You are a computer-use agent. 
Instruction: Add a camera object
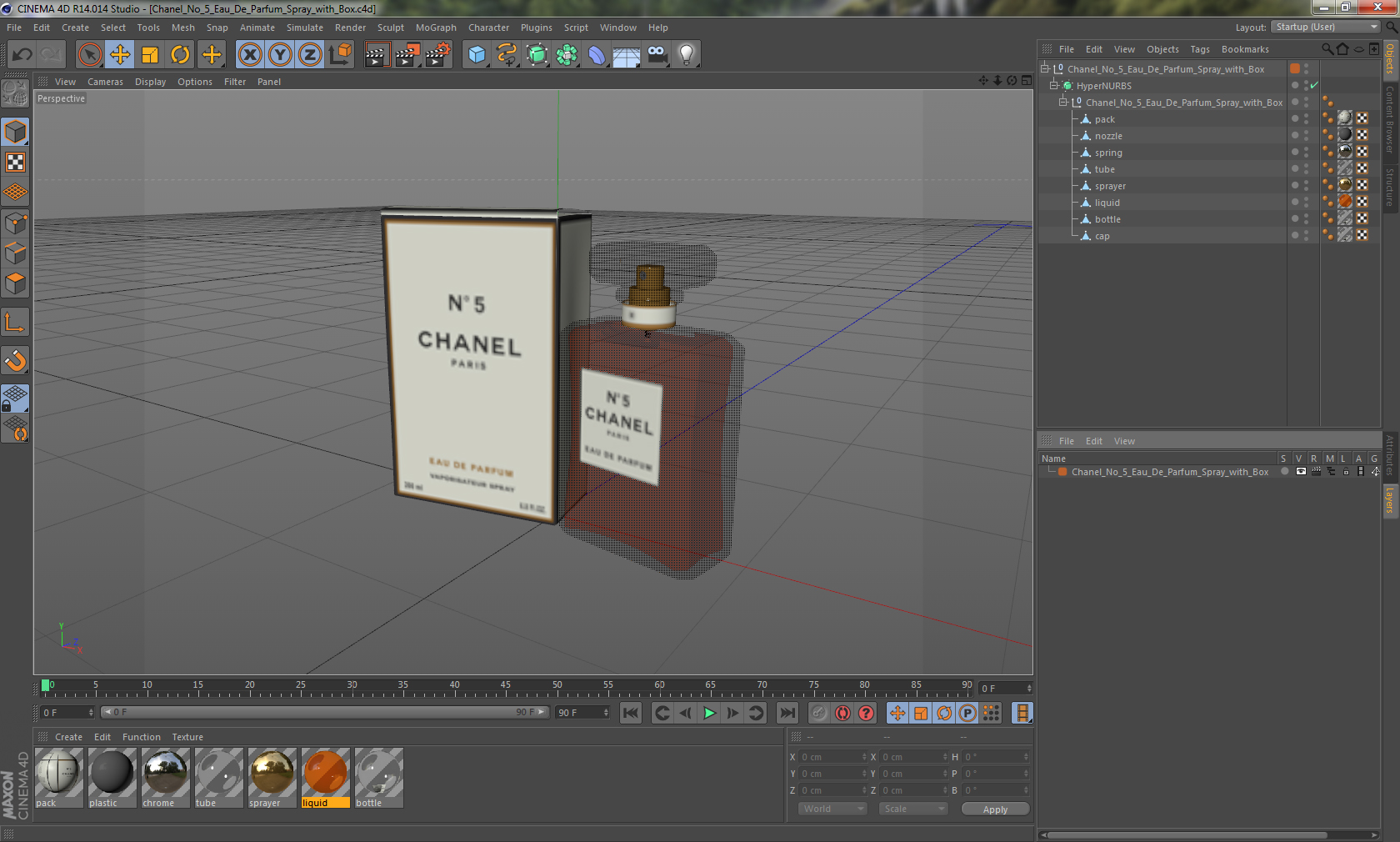click(x=657, y=55)
